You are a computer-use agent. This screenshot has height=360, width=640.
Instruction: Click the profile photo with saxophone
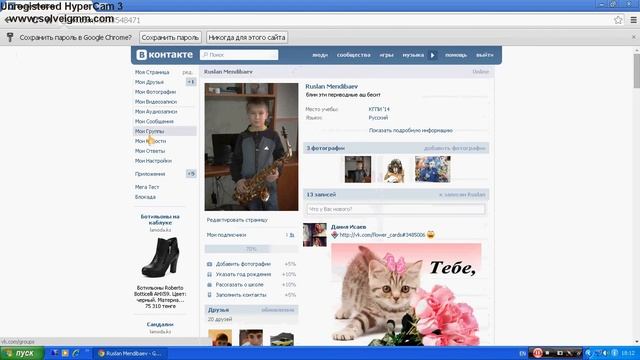[251, 147]
